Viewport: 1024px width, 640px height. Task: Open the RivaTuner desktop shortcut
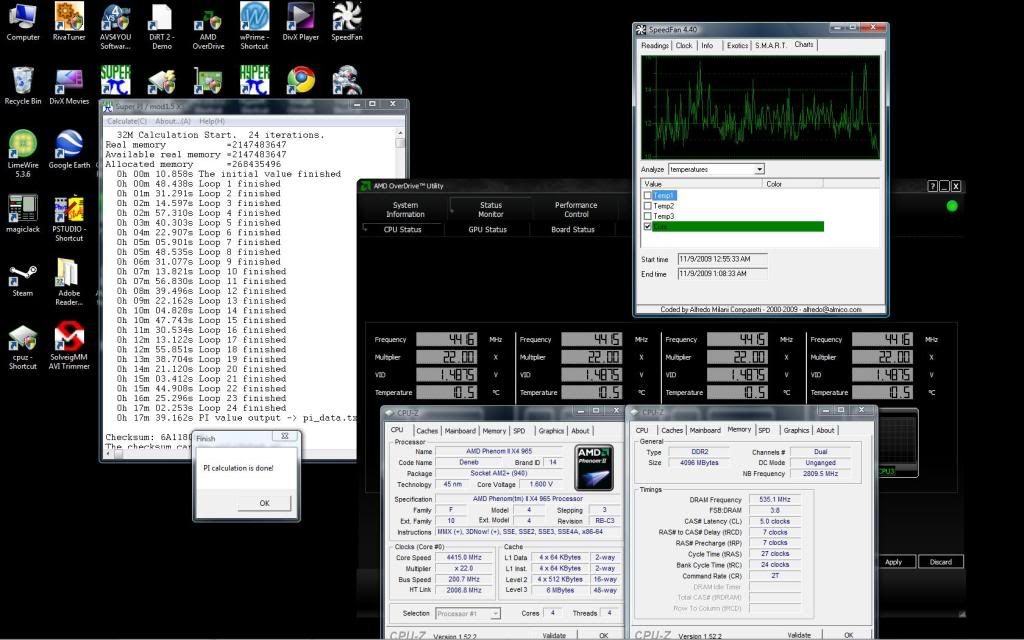tap(69, 17)
